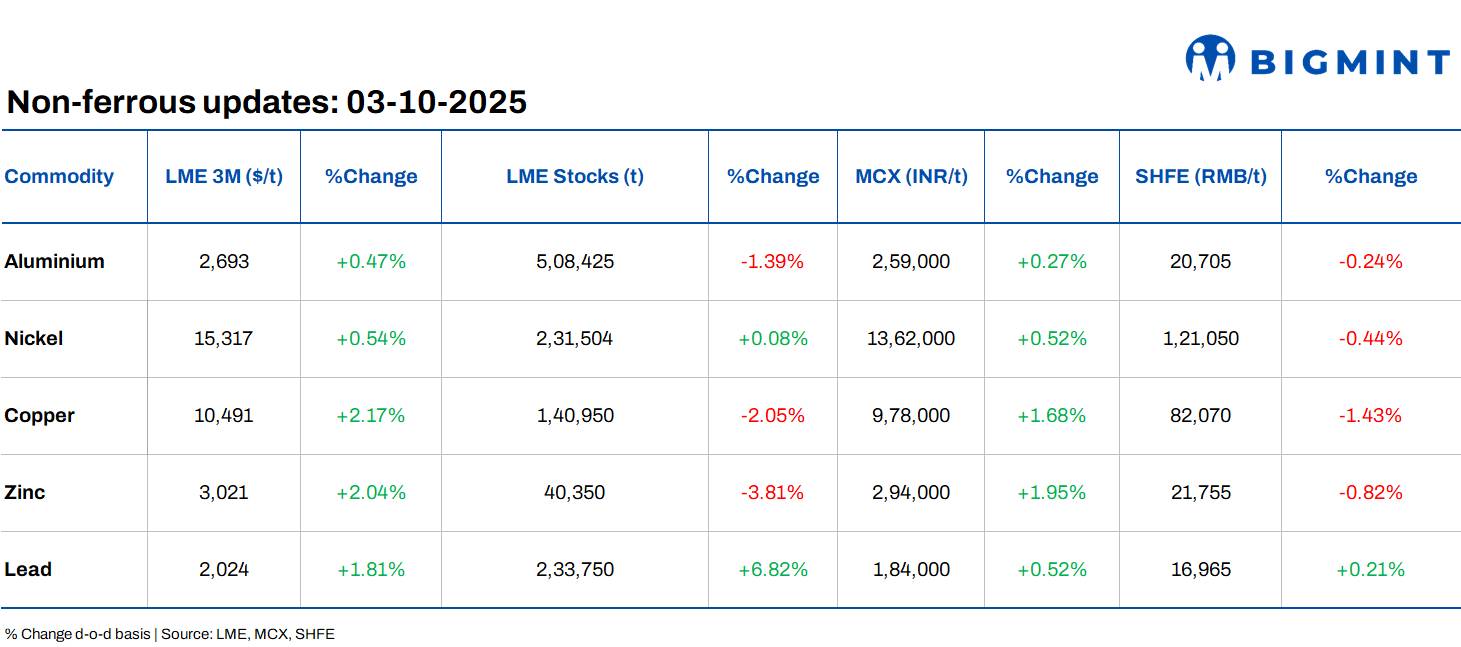The width and height of the screenshot is (1461, 647).
Task: Click the LME 3M ($/t) header
Action: (224, 176)
